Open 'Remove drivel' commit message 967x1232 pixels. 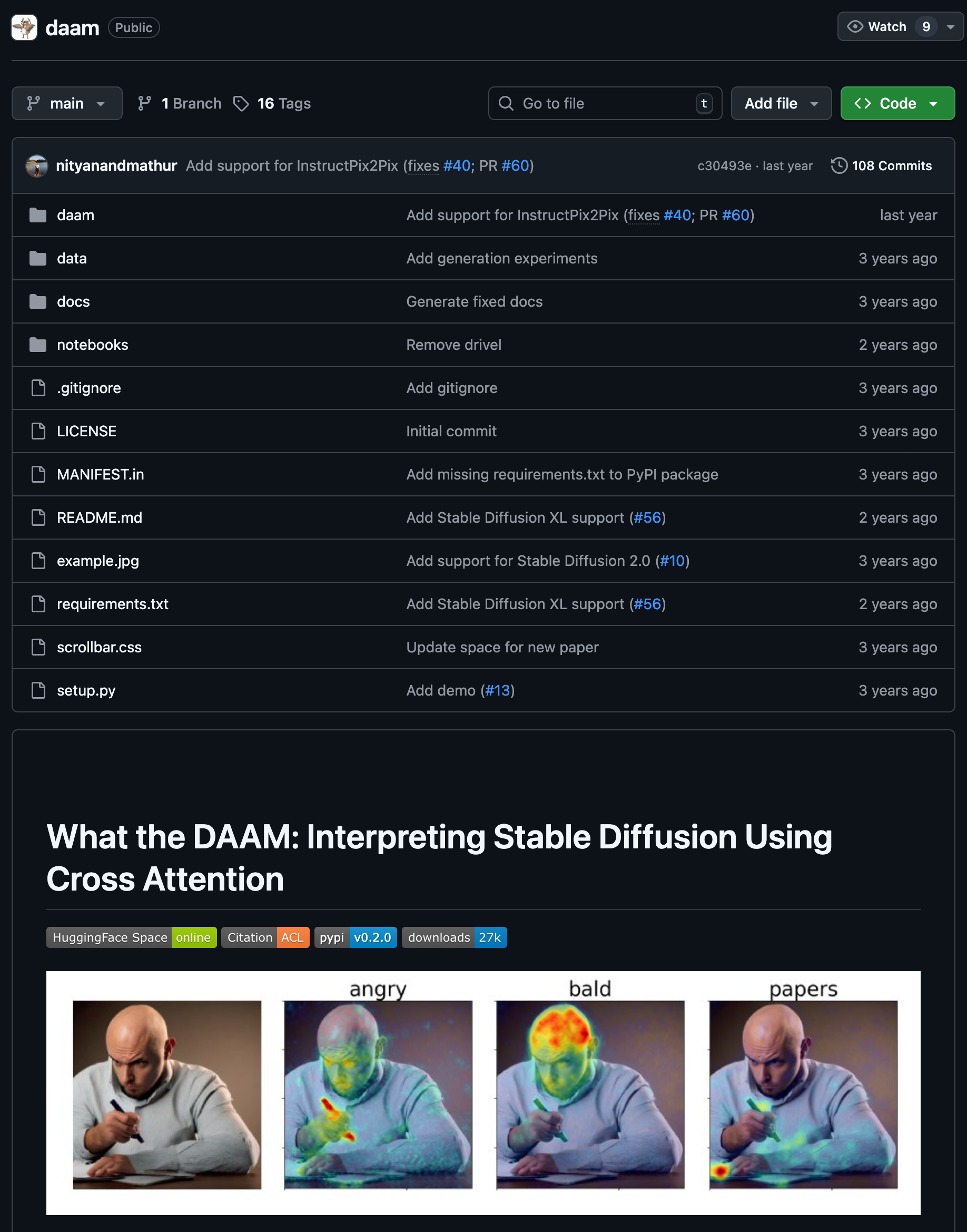point(454,345)
